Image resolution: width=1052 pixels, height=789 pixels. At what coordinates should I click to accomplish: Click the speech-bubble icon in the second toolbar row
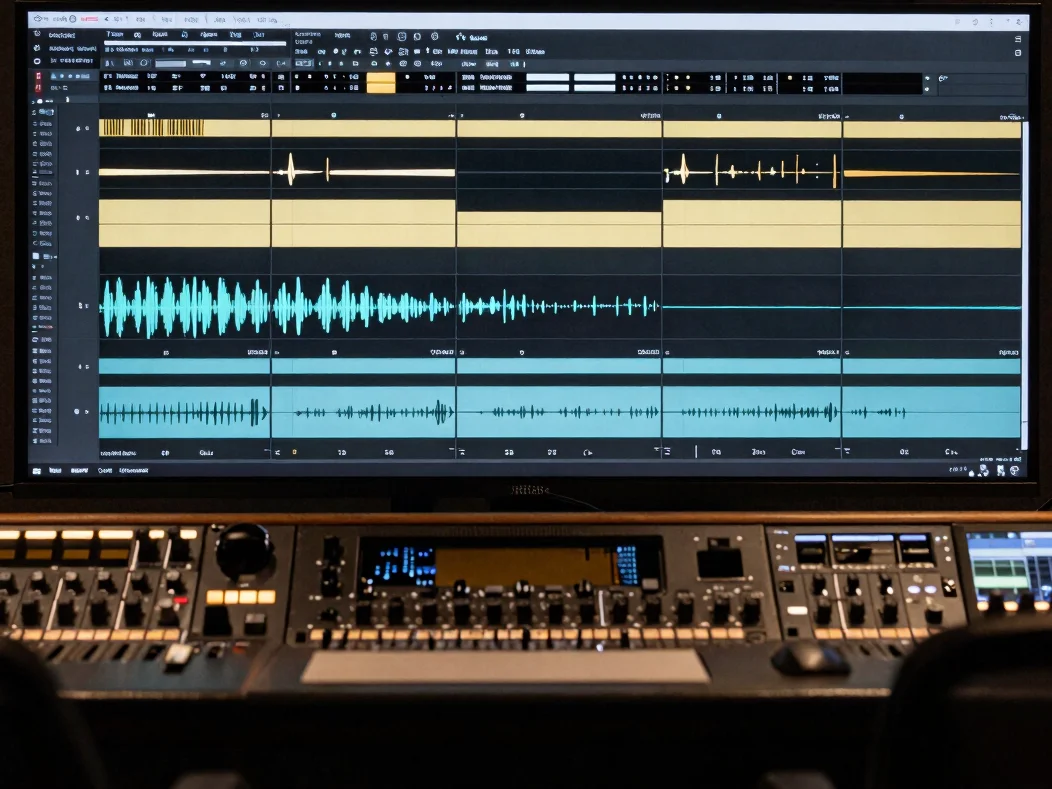pos(417,52)
